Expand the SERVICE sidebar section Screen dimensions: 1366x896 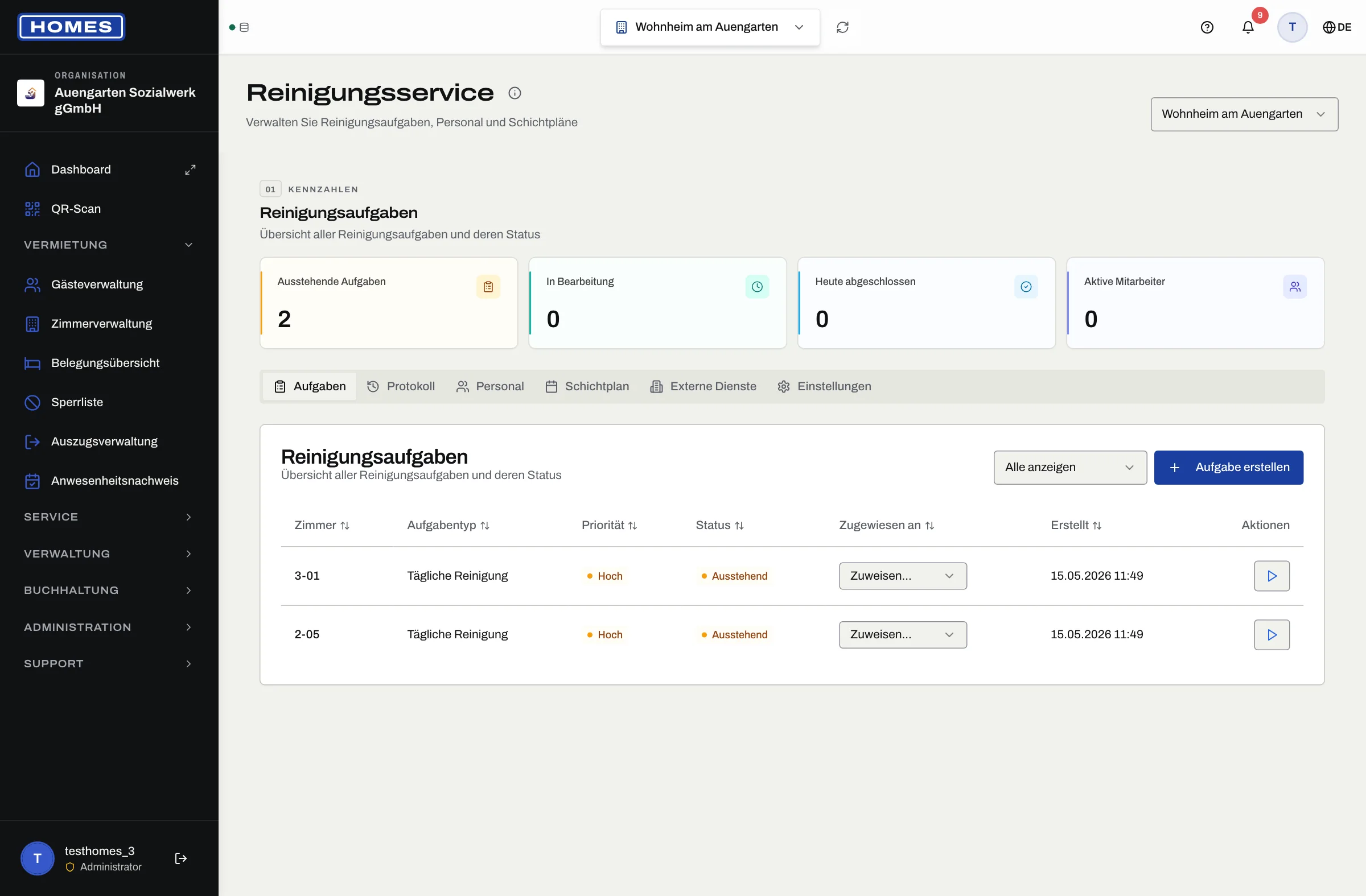[x=108, y=517]
